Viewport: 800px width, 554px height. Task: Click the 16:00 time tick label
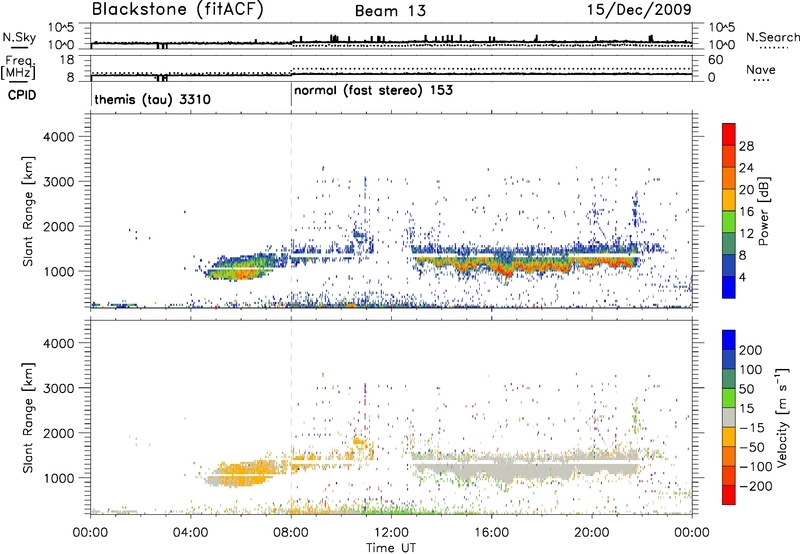pos(491,533)
